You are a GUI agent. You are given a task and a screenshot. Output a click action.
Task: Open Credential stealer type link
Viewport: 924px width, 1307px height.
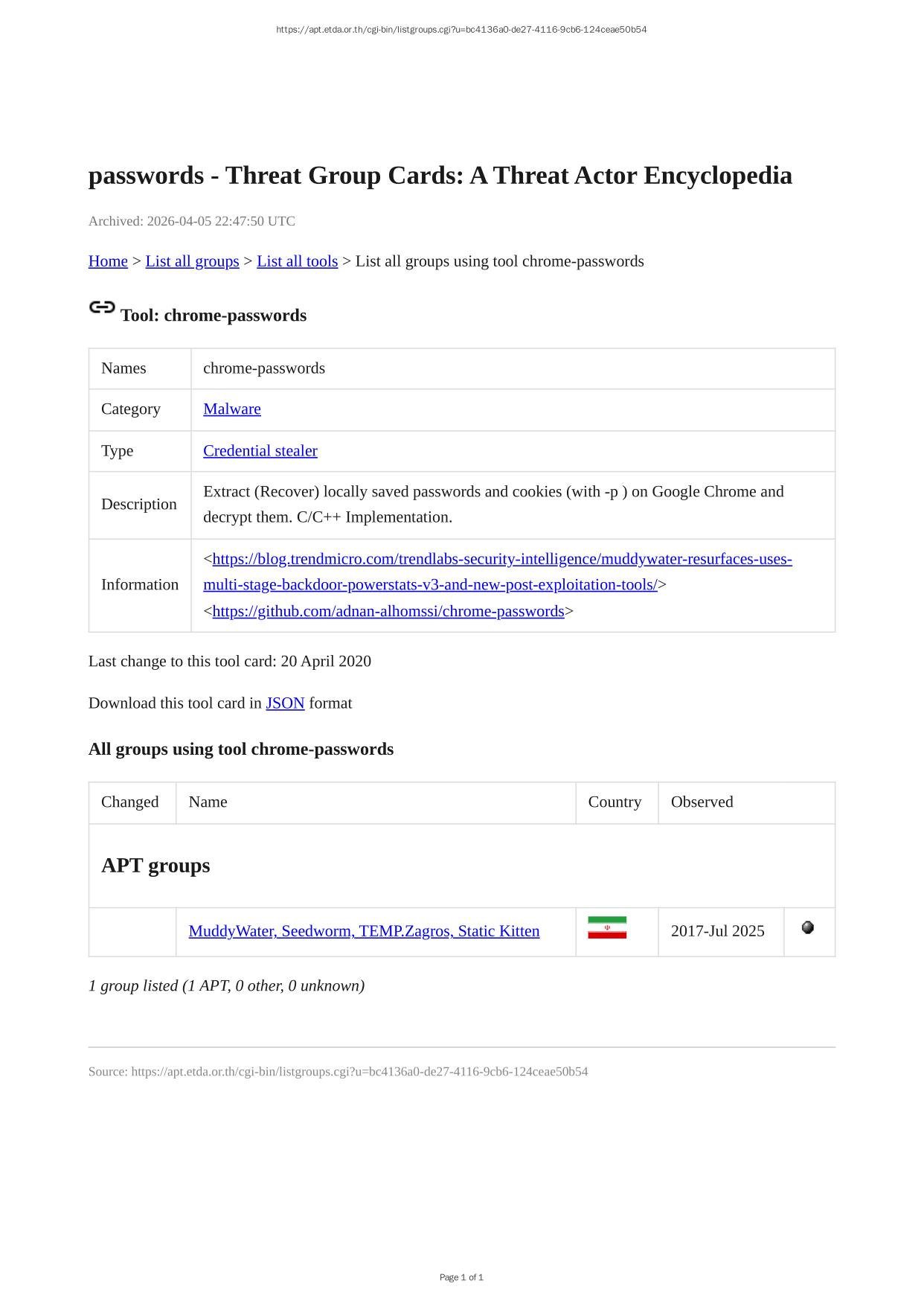(260, 450)
